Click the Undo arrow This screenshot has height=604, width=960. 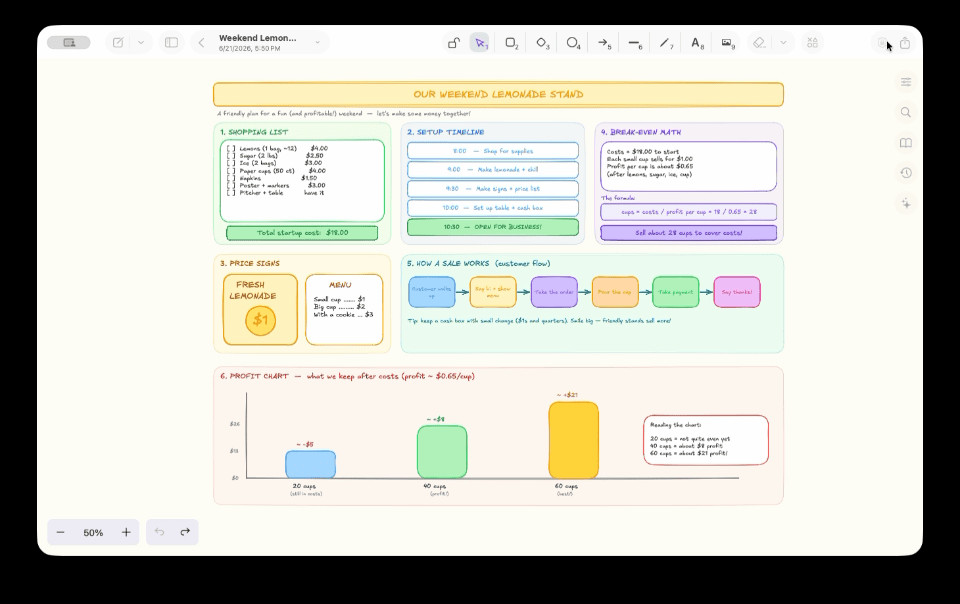(159, 532)
